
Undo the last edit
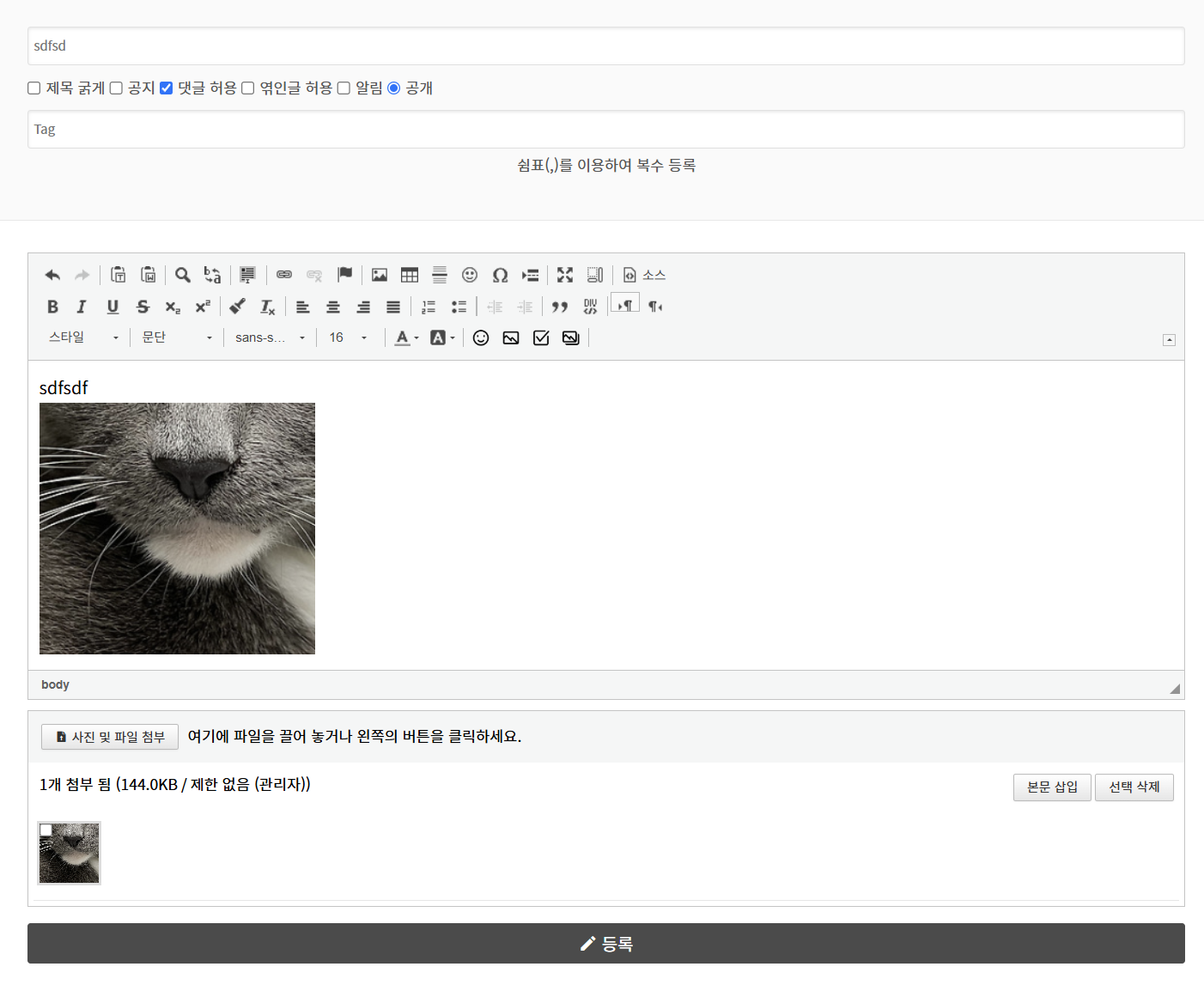[52, 275]
